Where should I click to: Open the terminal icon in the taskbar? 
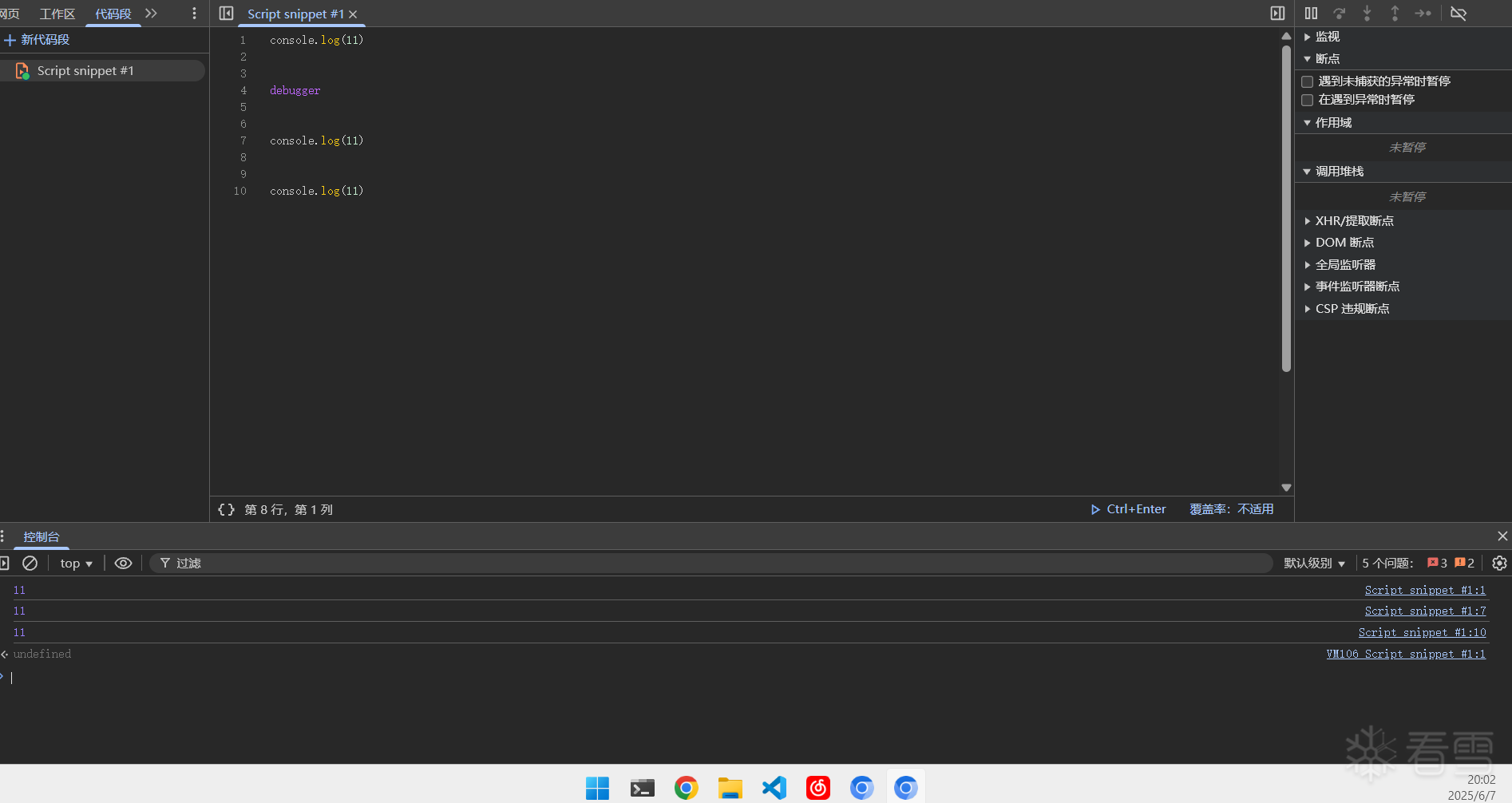[642, 788]
